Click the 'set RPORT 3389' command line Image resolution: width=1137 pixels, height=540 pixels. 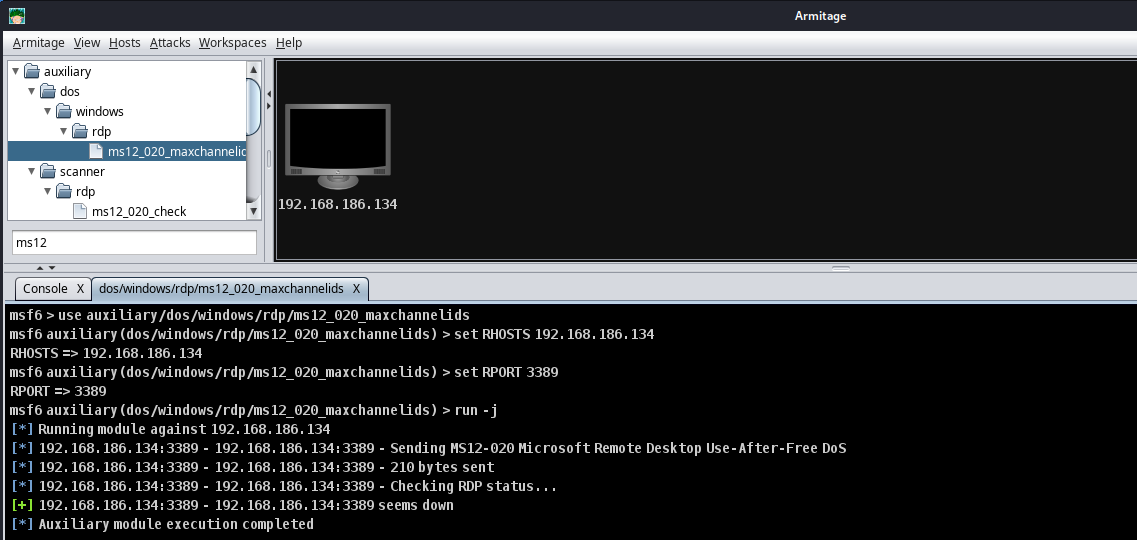(x=284, y=373)
